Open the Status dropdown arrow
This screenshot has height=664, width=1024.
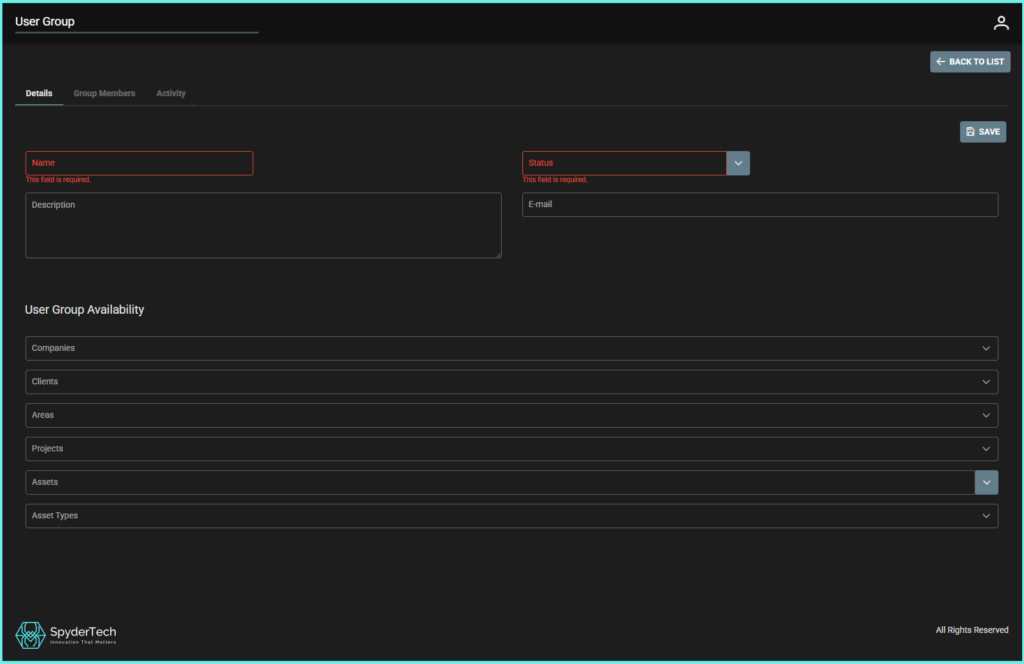[738, 163]
